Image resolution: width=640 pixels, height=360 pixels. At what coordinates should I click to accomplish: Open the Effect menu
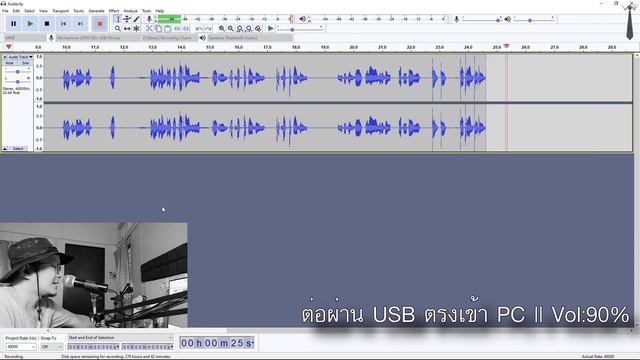click(114, 11)
